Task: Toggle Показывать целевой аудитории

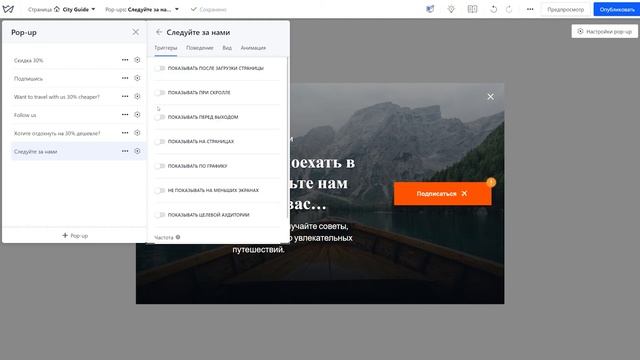Action: point(160,215)
